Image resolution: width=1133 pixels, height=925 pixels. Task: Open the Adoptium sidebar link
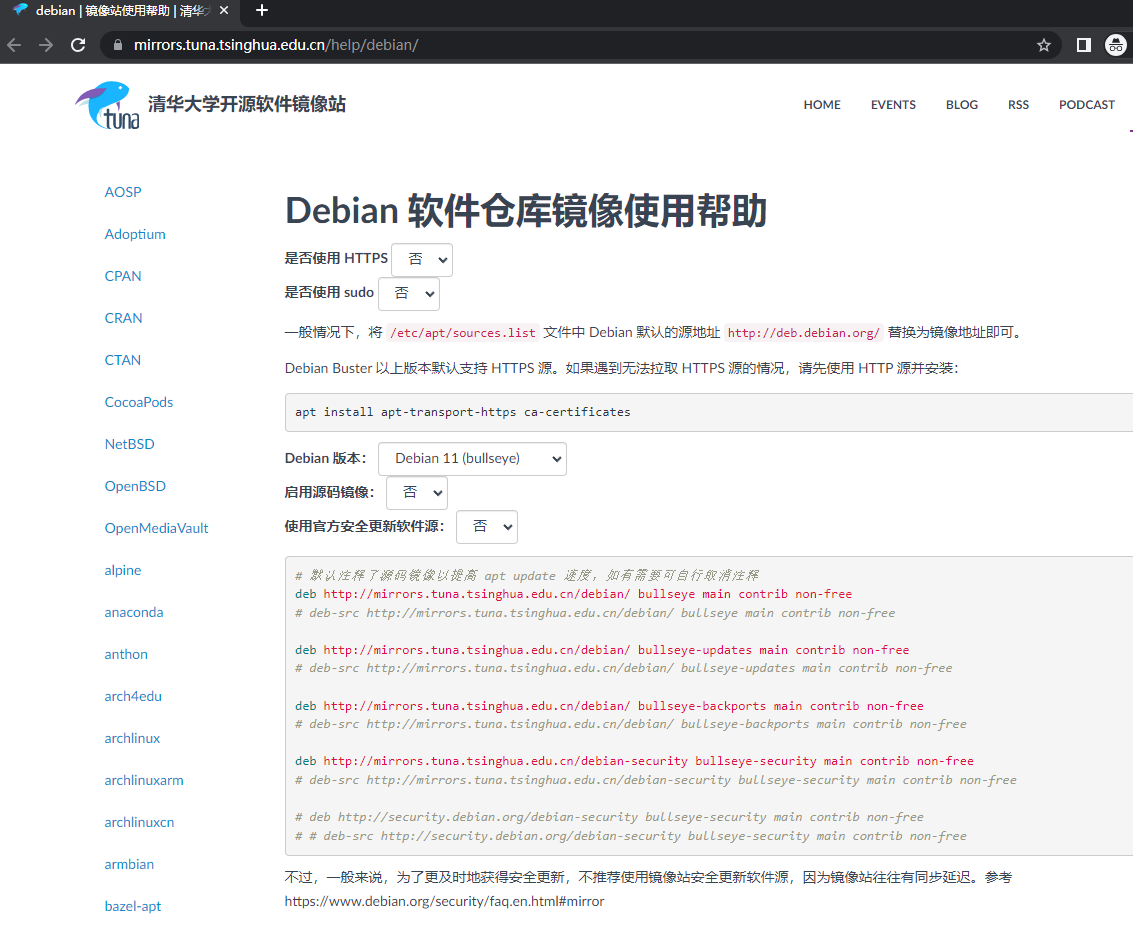[x=135, y=234]
